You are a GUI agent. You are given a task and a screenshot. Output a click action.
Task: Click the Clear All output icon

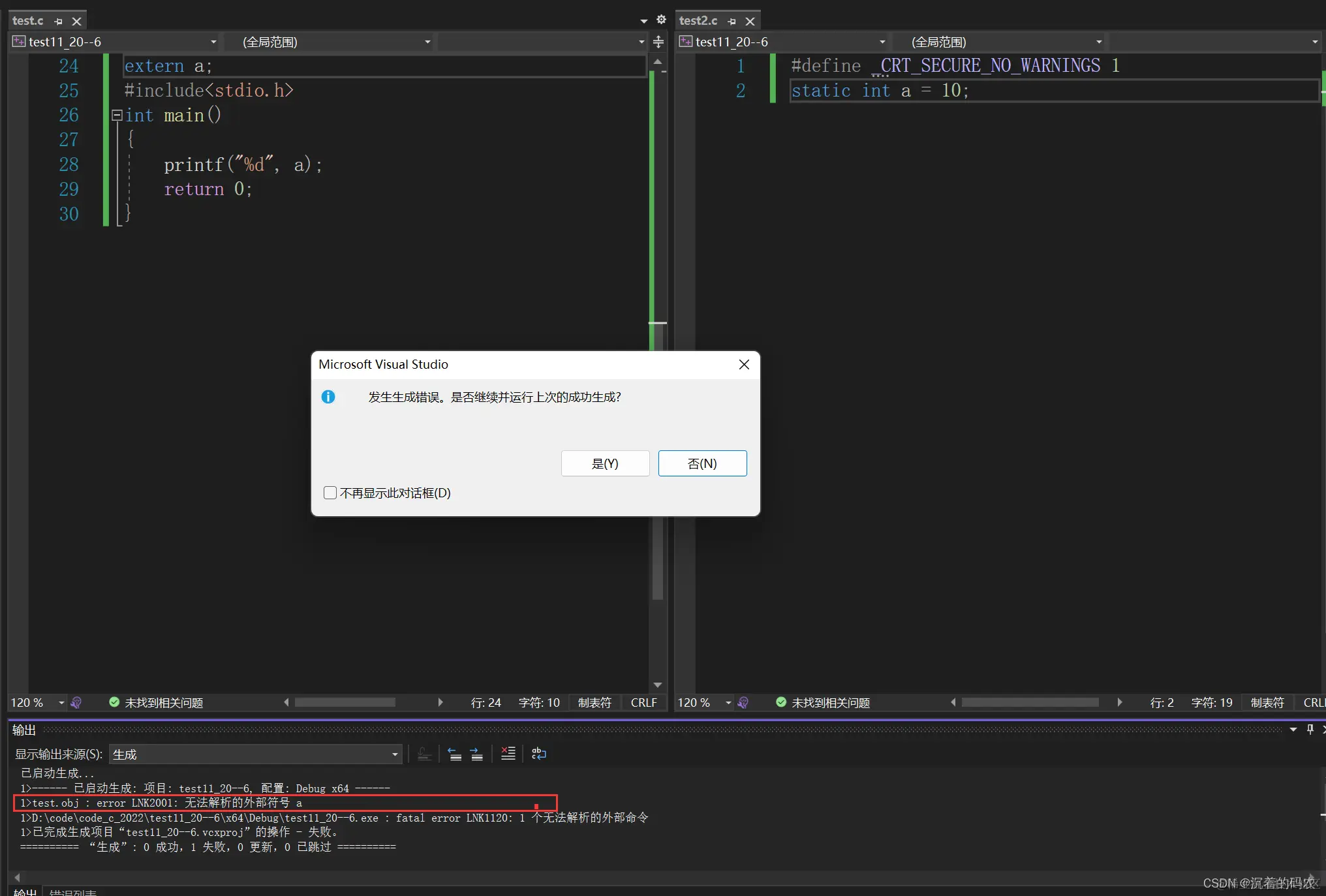pos(508,754)
